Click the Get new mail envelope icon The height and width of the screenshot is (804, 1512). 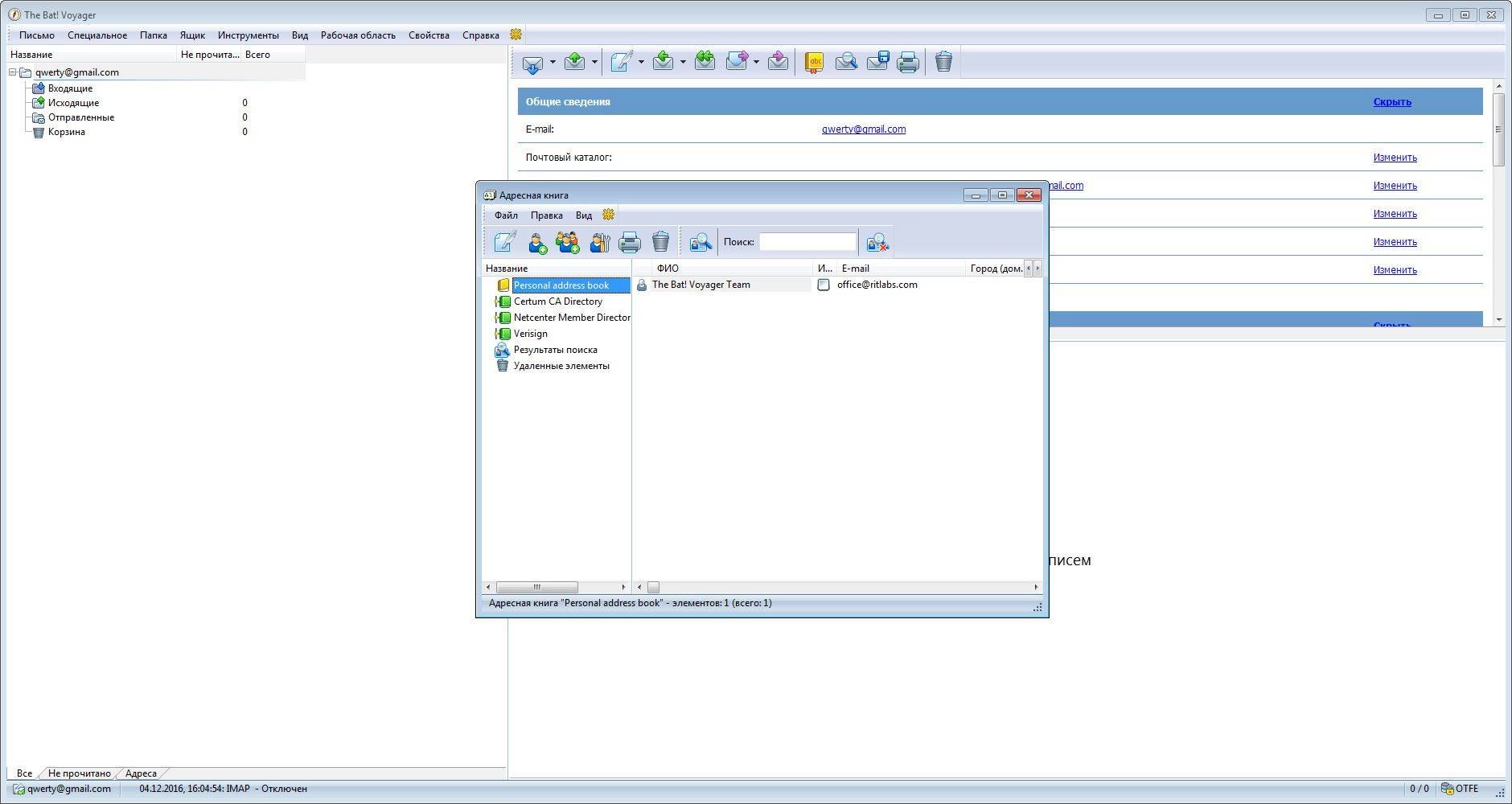coord(532,62)
